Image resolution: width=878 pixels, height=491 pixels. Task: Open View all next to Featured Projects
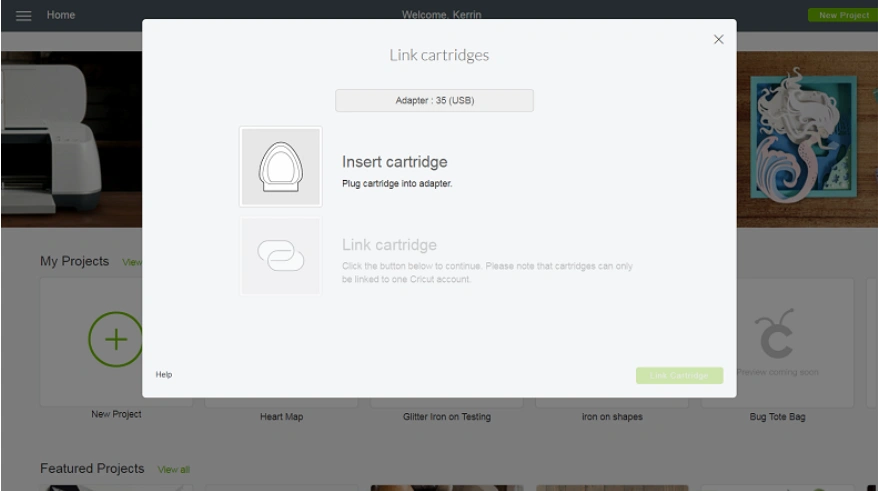click(174, 470)
